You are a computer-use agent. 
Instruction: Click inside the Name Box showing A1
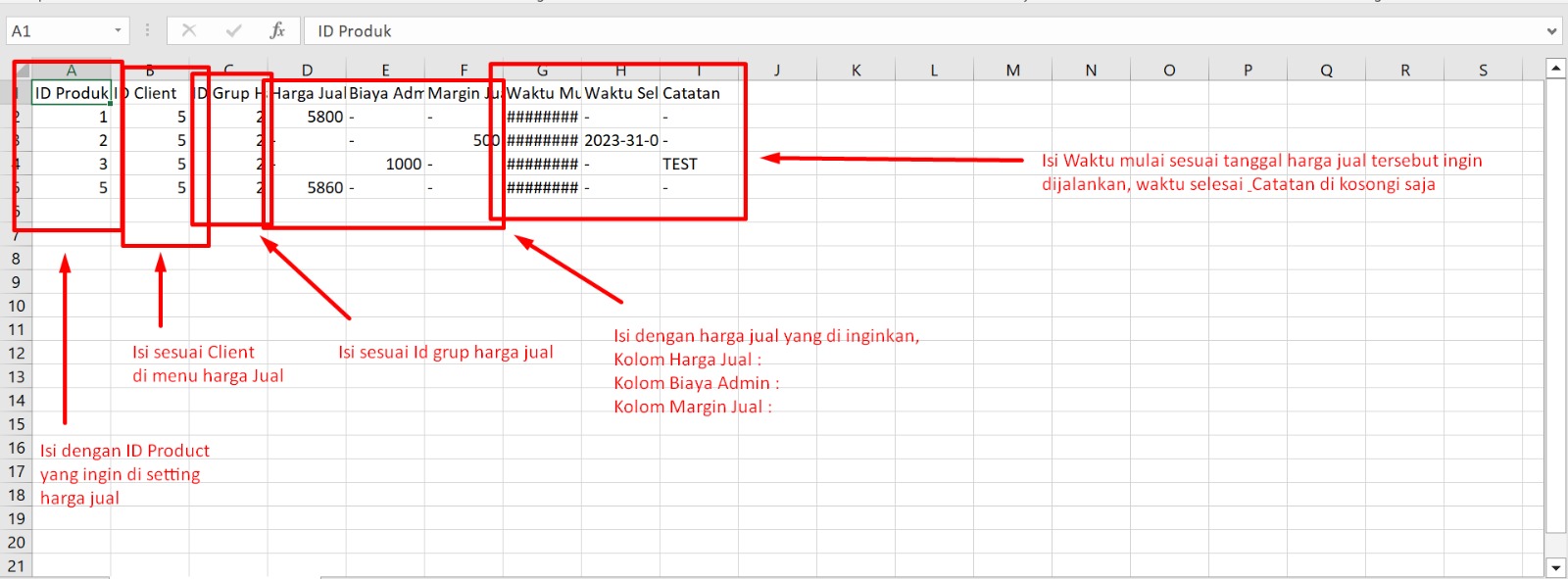click(x=59, y=30)
